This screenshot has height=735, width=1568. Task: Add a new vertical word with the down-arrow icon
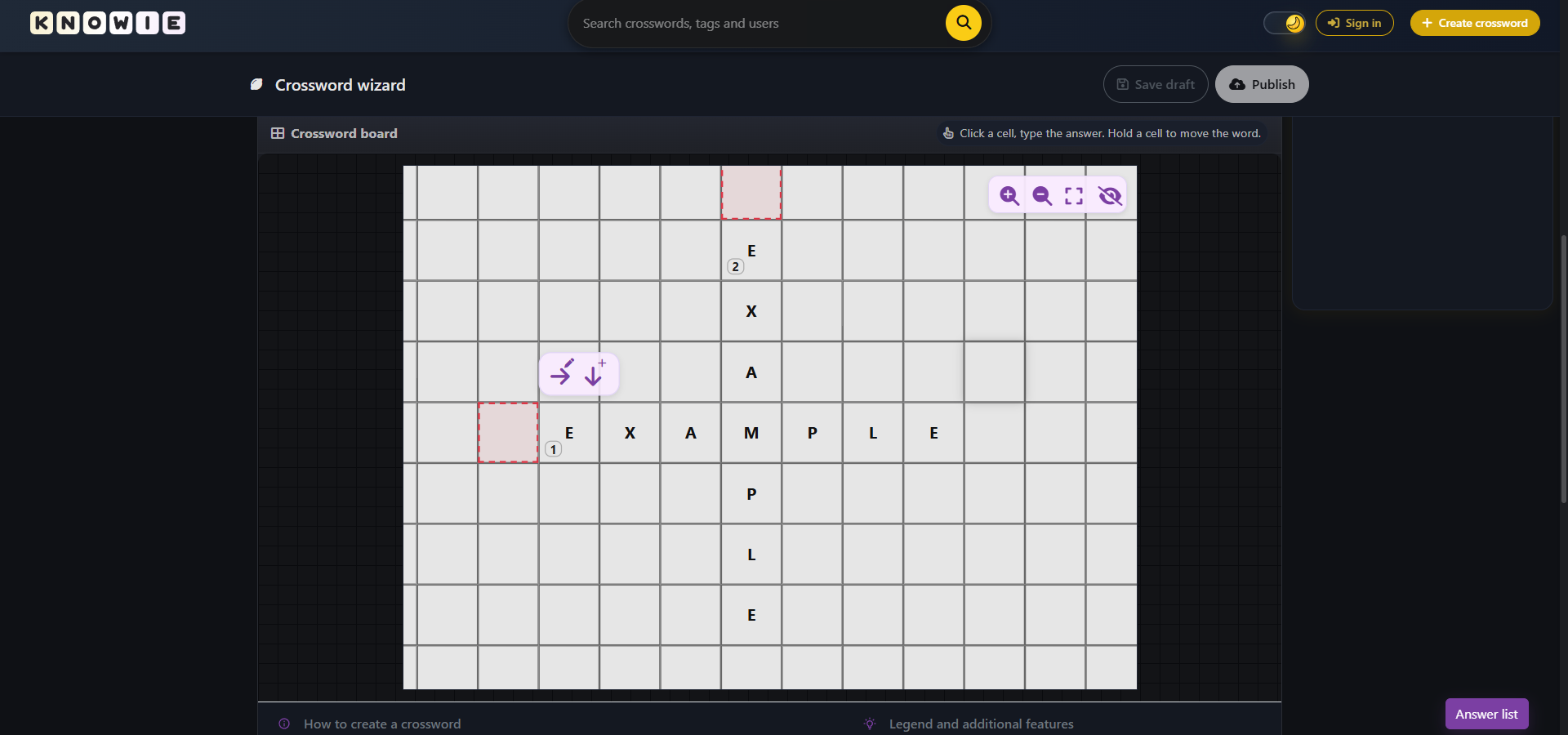tap(595, 373)
